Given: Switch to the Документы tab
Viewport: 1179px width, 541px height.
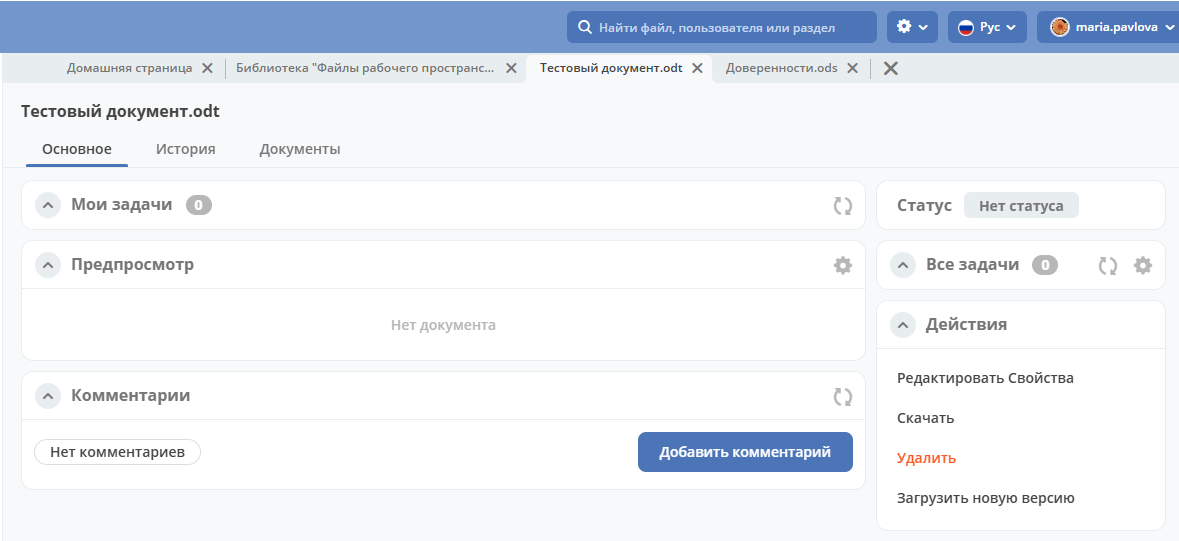Looking at the screenshot, I should (x=299, y=149).
